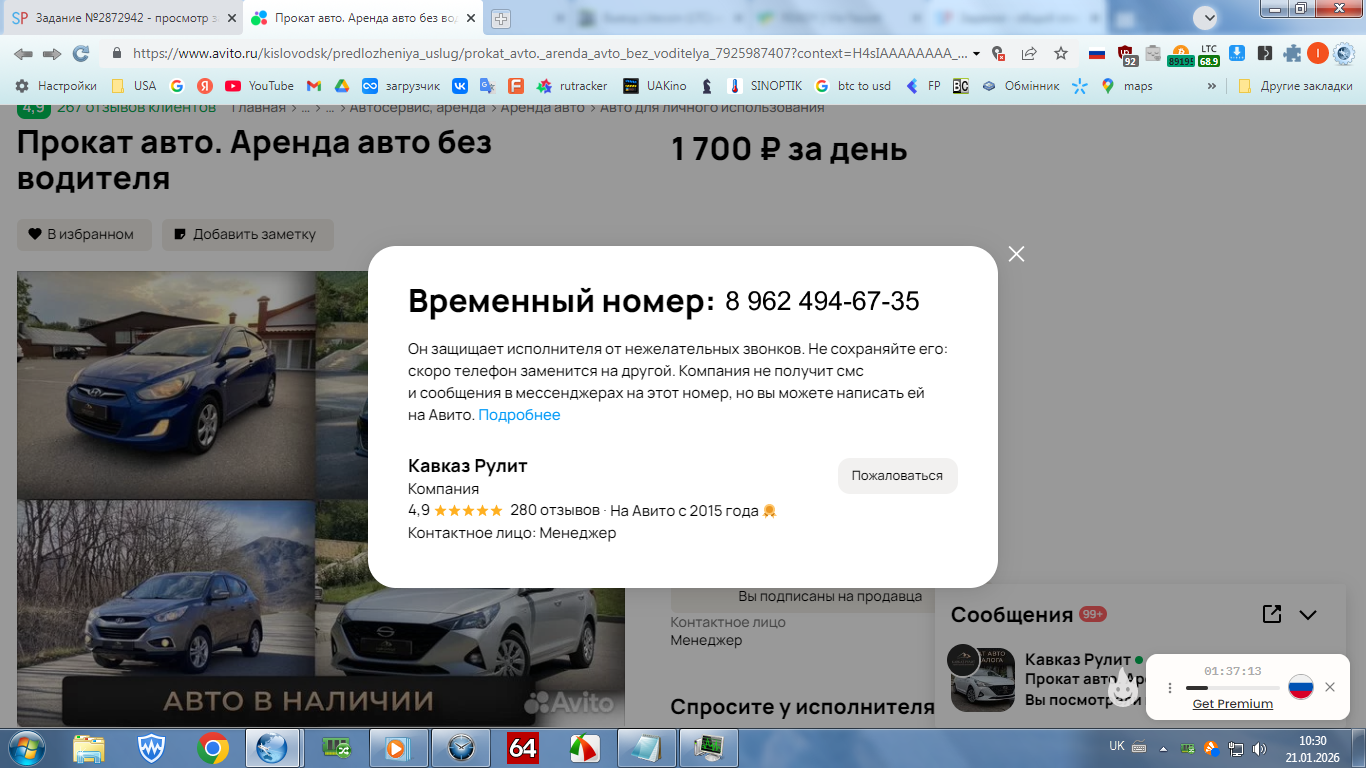Viewport: 1366px width, 768px height.
Task: Click the taskbar volume speaker icon
Action: pyautogui.click(x=1259, y=748)
